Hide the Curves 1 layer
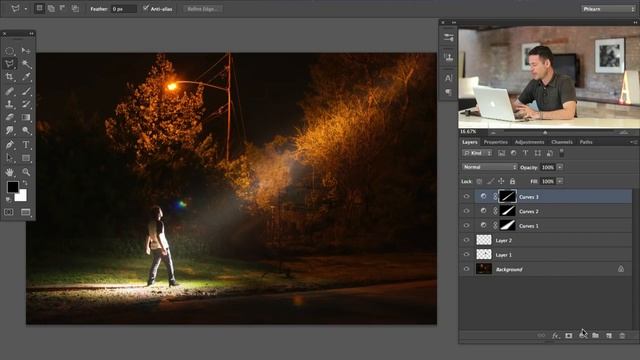640x360 pixels. (x=467, y=225)
